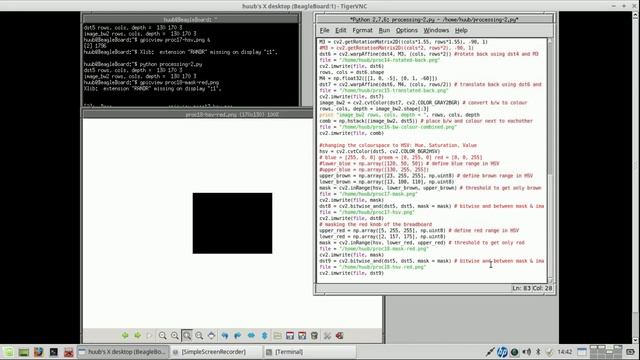Click the IDLE editor vertical scrollbar

[x=550, y=160]
